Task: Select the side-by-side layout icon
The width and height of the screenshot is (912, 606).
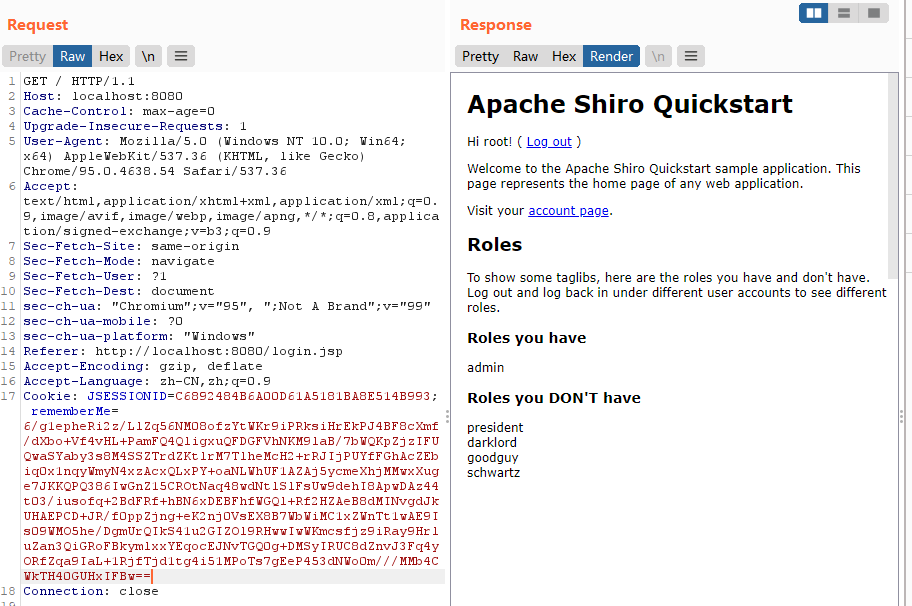Action: tap(814, 13)
